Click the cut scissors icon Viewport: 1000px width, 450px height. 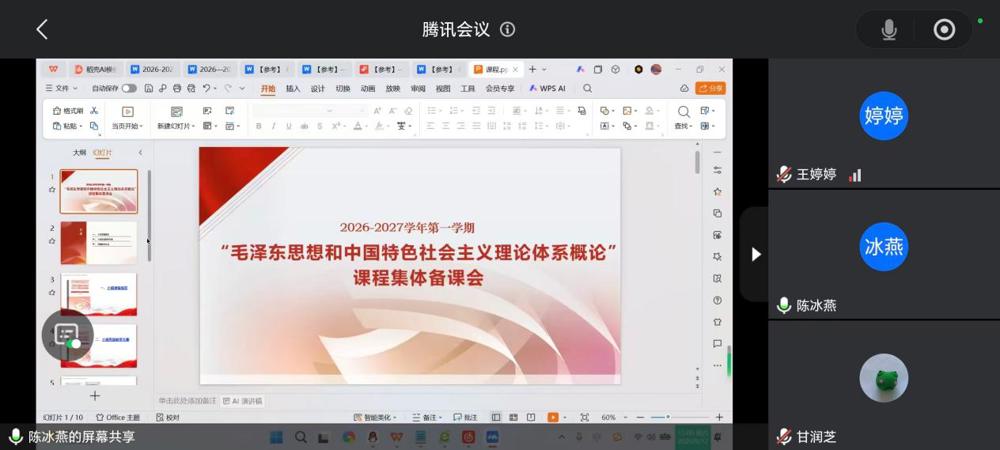coord(94,111)
